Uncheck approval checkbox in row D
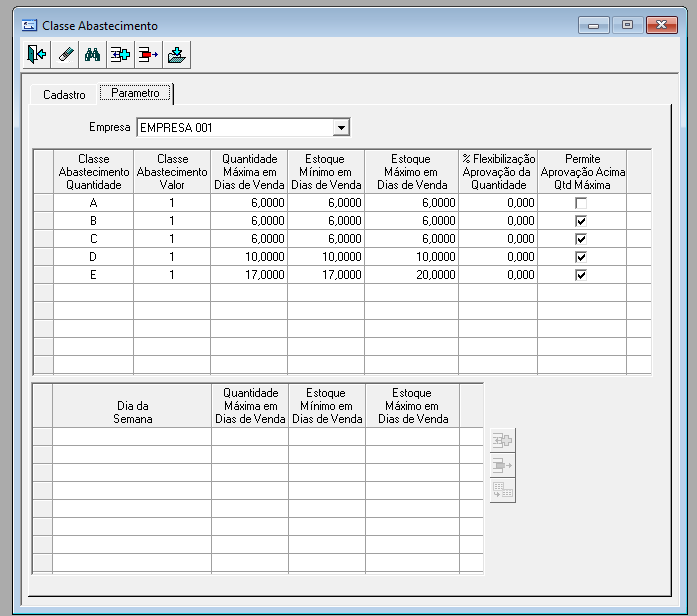This screenshot has width=697, height=616. pos(581,257)
